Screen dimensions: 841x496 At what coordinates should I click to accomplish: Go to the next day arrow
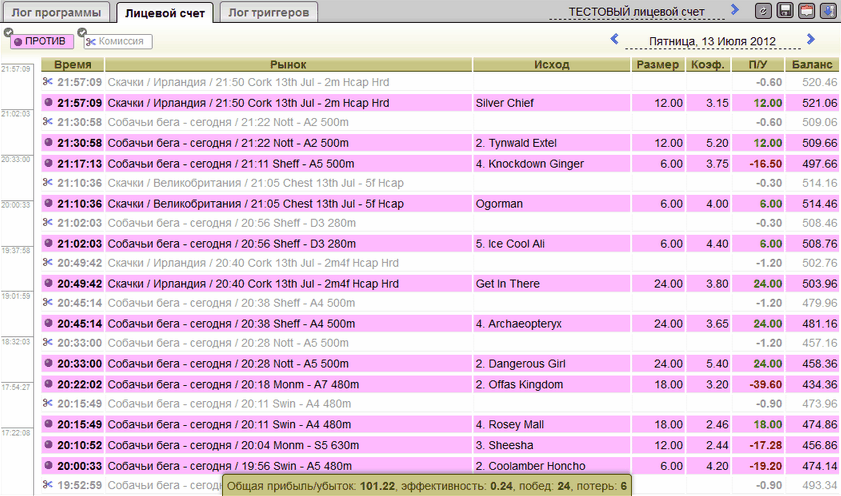811,39
